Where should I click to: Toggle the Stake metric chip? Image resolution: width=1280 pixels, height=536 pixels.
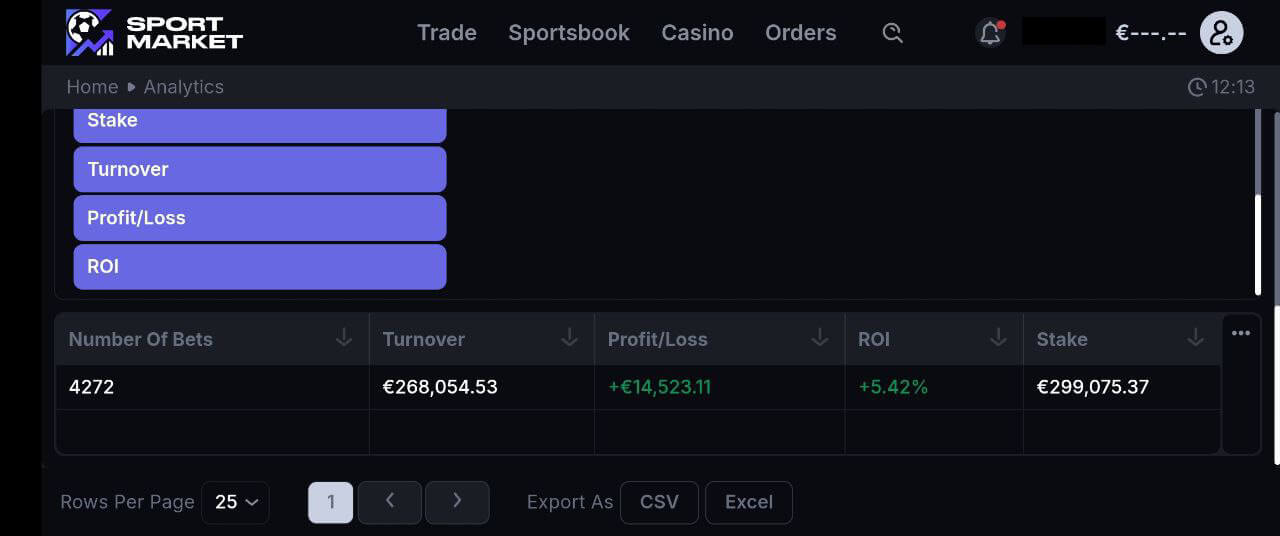(x=259, y=123)
